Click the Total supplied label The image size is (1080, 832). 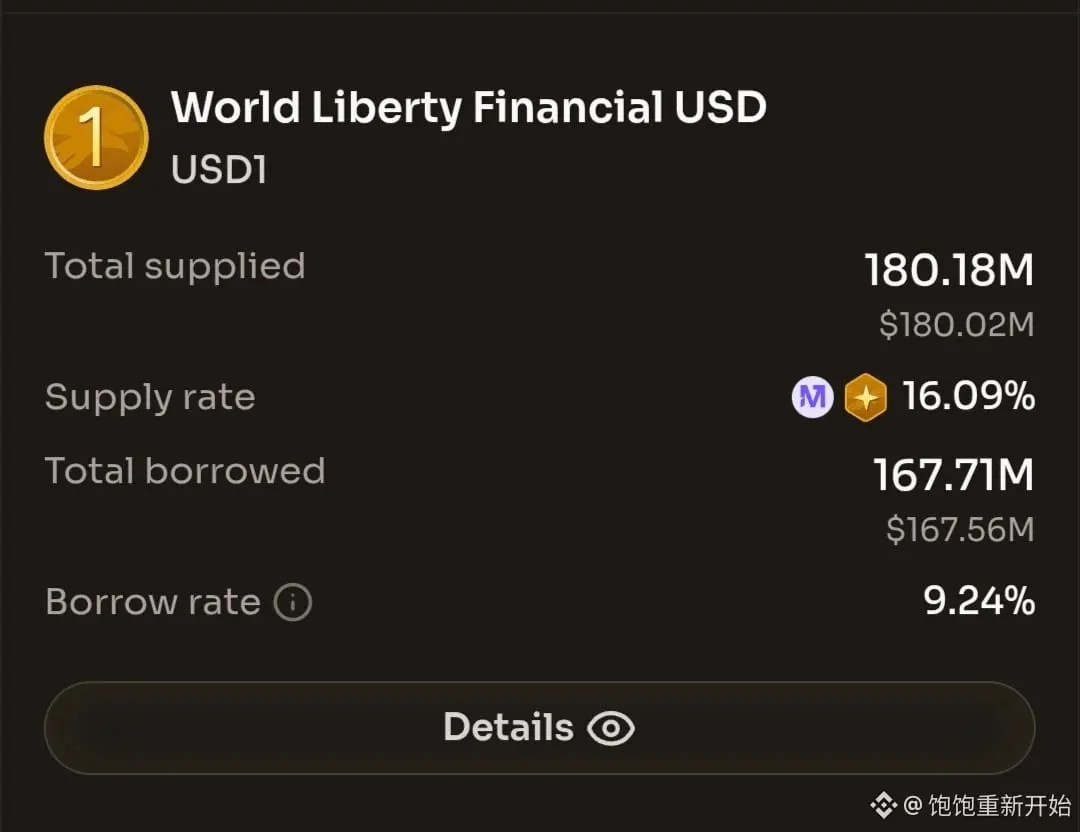point(175,266)
